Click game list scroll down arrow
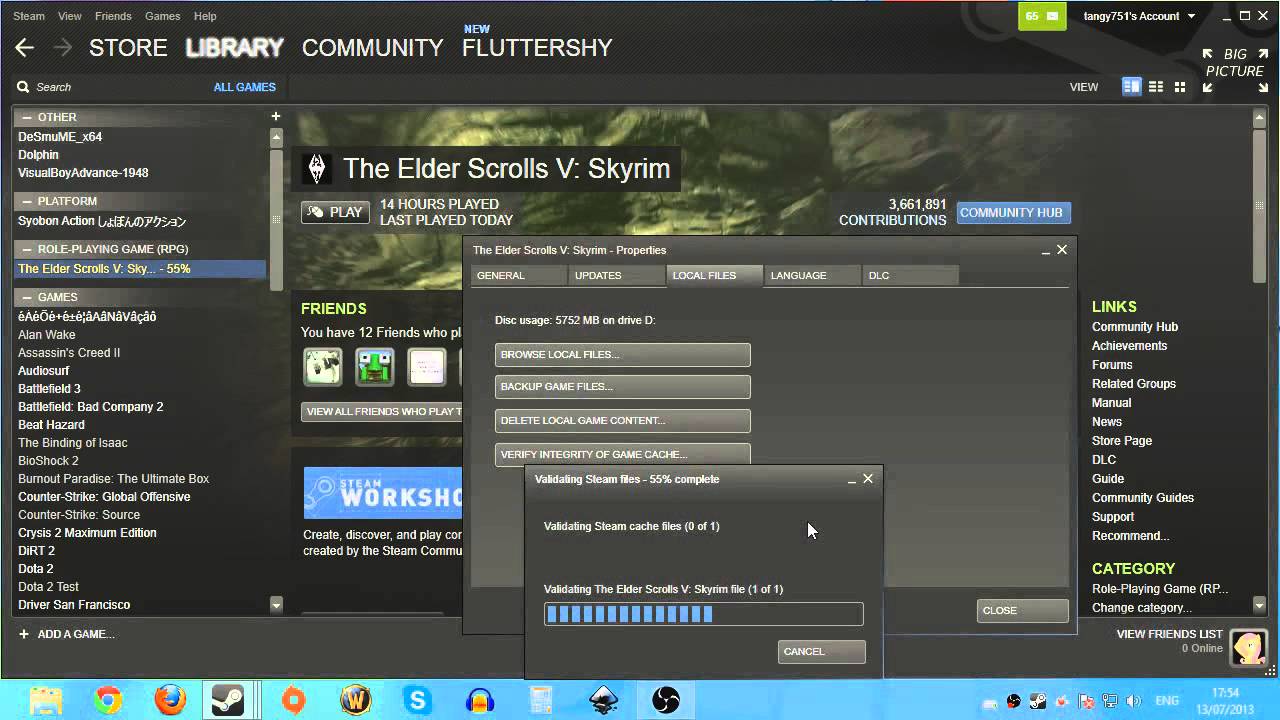 (276, 605)
